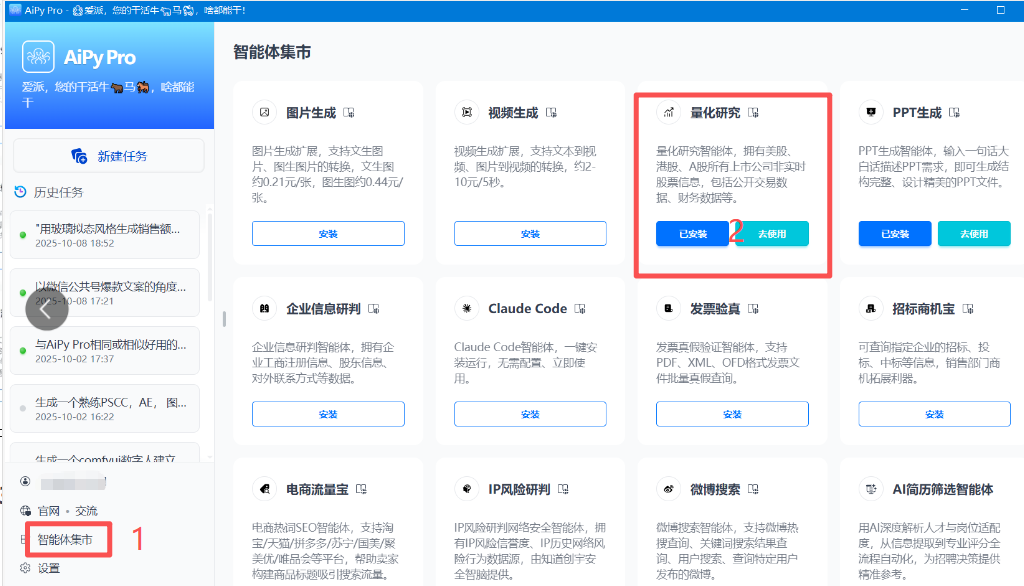
Task: Open details icon next to PPT生成
Action: pyautogui.click(x=955, y=113)
